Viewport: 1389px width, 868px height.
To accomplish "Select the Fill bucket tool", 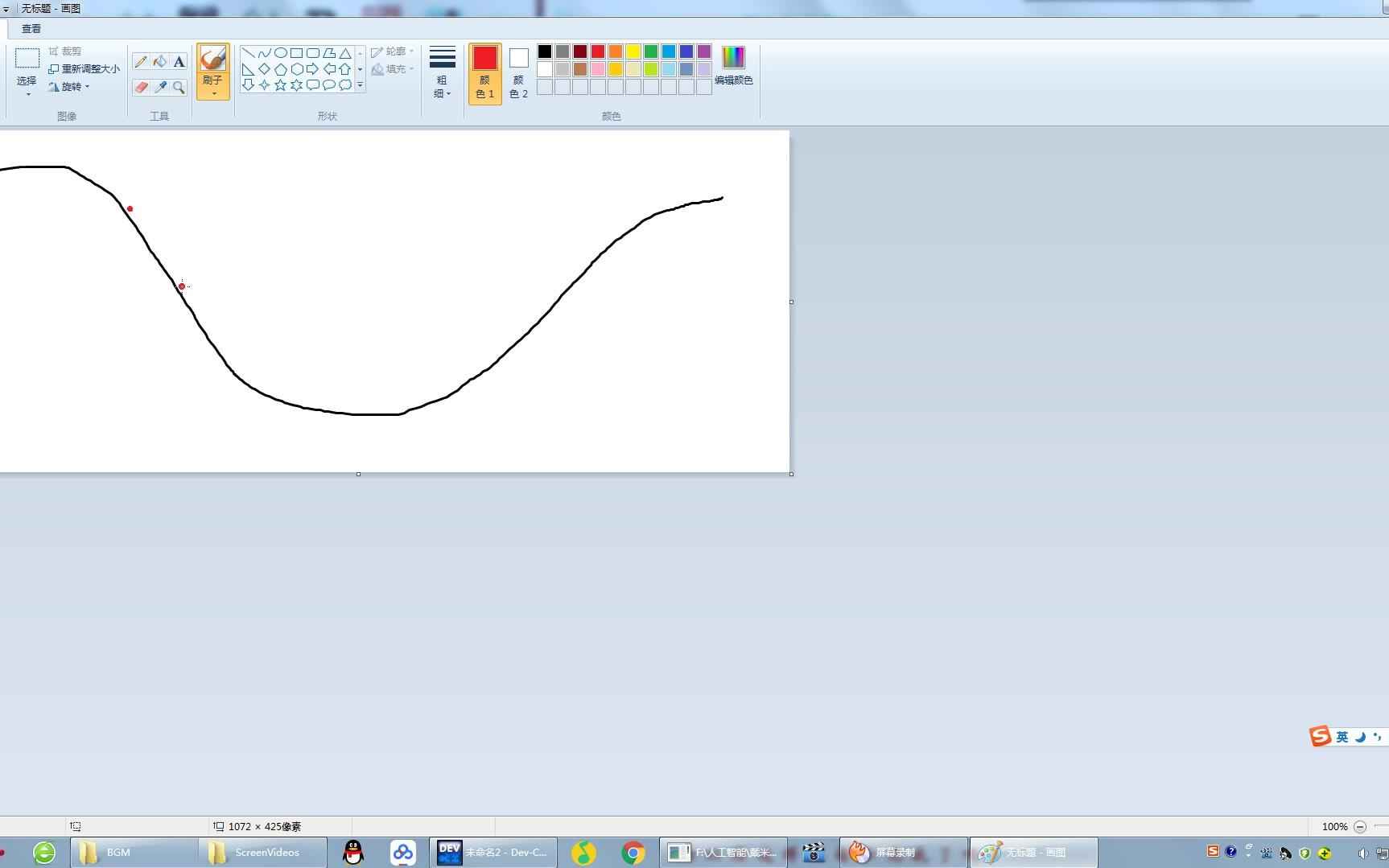I will click(160, 61).
